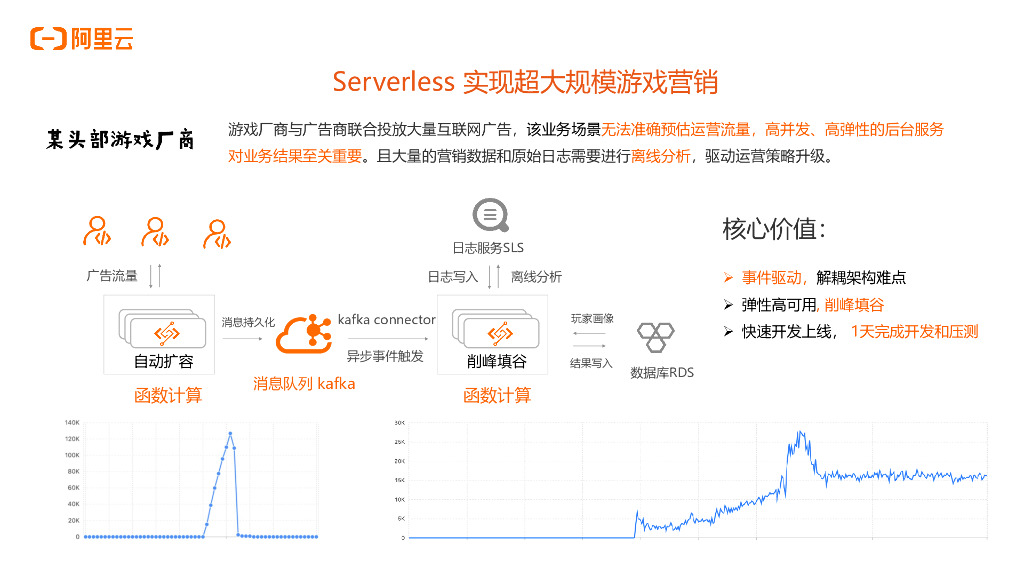Screen dimensions: 1024x576
Task: Click the 核心价值 heading
Action: (x=774, y=229)
